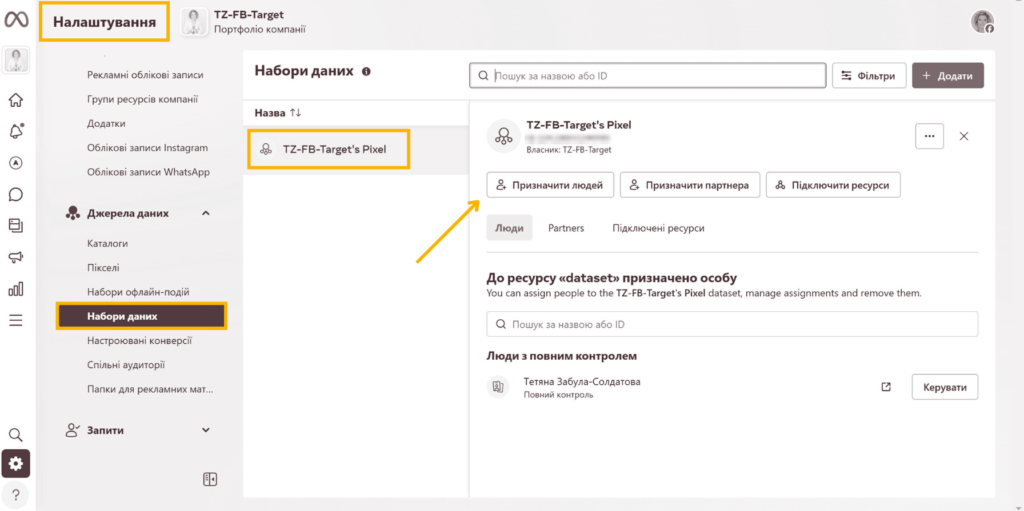Switch to the Partners tab

pyautogui.click(x=566, y=228)
